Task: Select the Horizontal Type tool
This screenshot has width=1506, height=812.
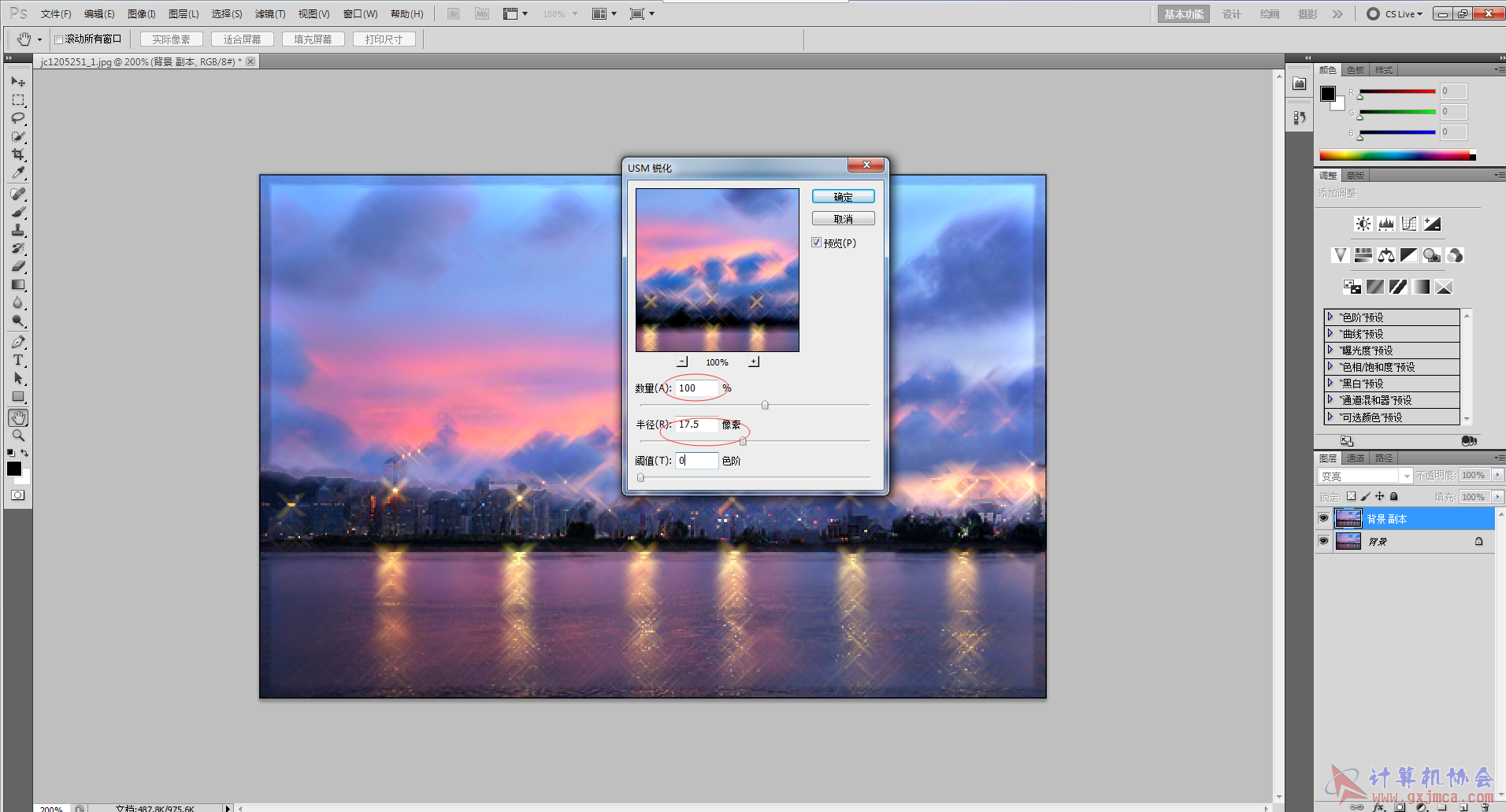Action: tap(18, 360)
